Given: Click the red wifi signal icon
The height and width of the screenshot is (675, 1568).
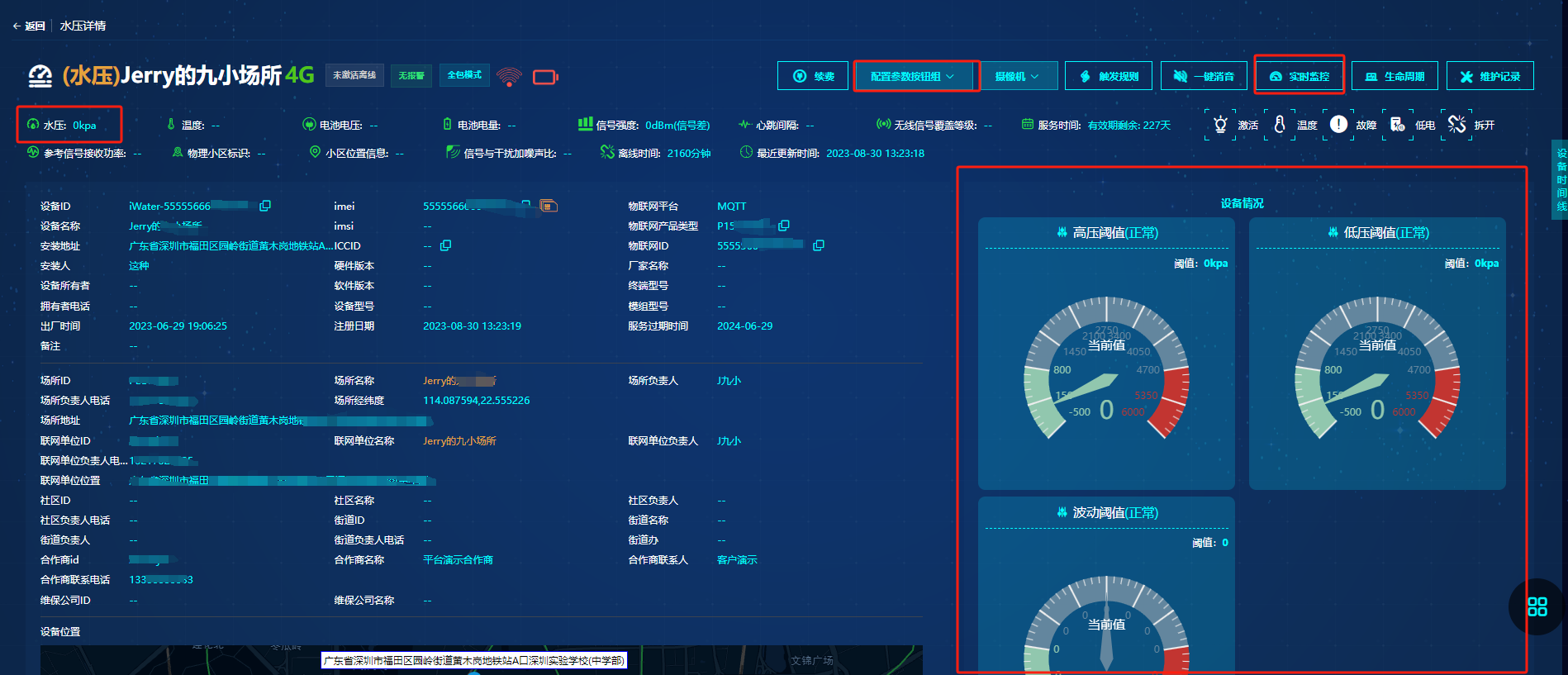Looking at the screenshot, I should (x=510, y=77).
